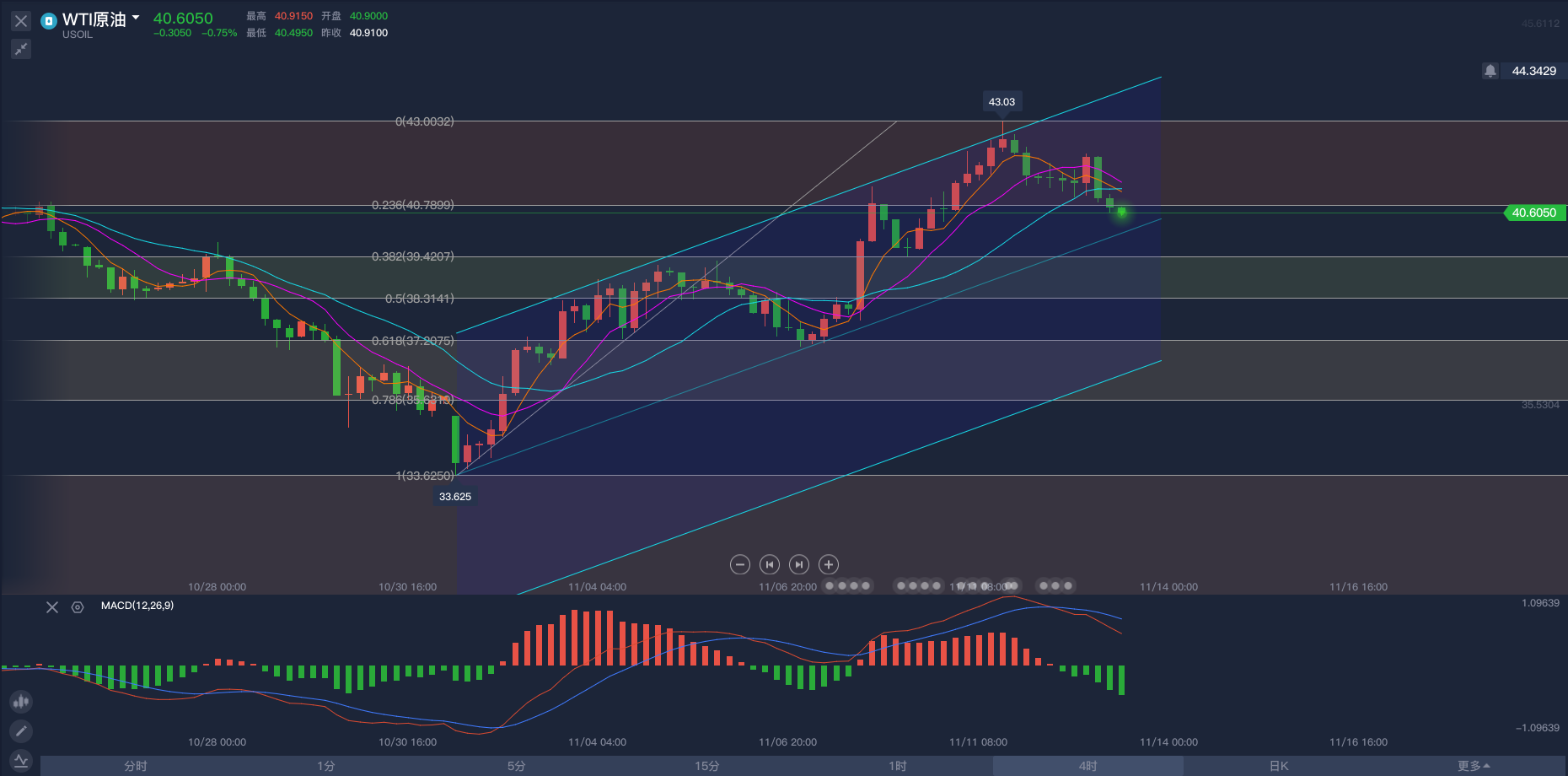Viewport: 1568px width, 776px height.
Task: Click the blue oil-drop symbol icon
Action: pos(49,21)
